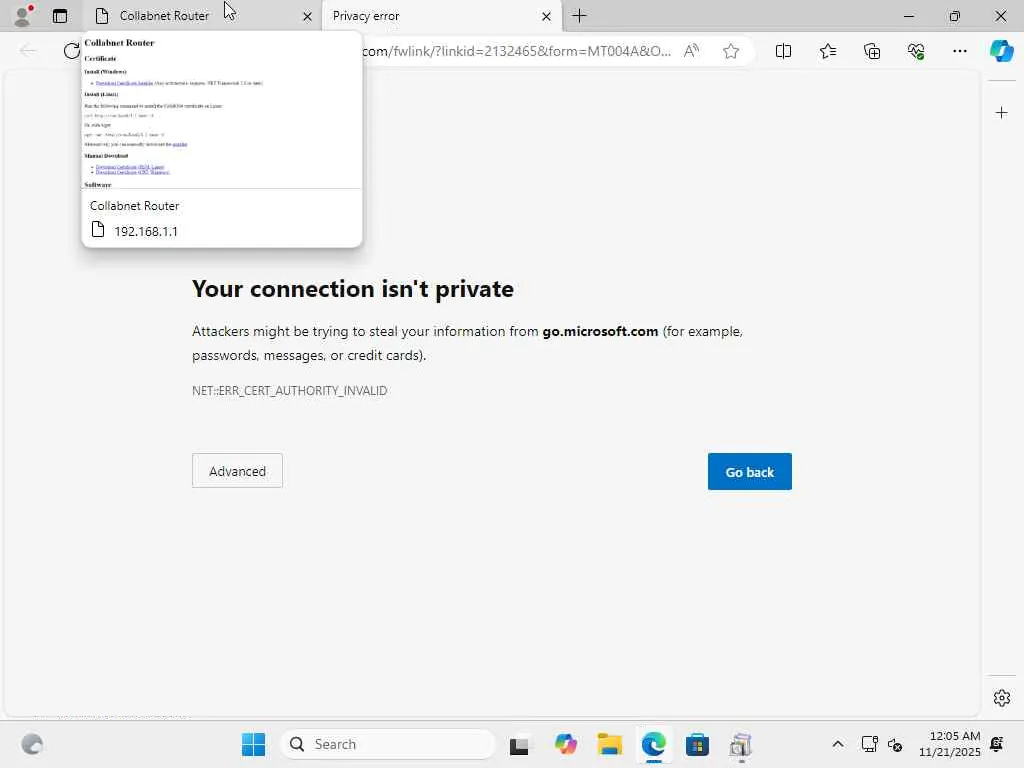Open the Edge profile icon
1024x768 pixels.
24,15
